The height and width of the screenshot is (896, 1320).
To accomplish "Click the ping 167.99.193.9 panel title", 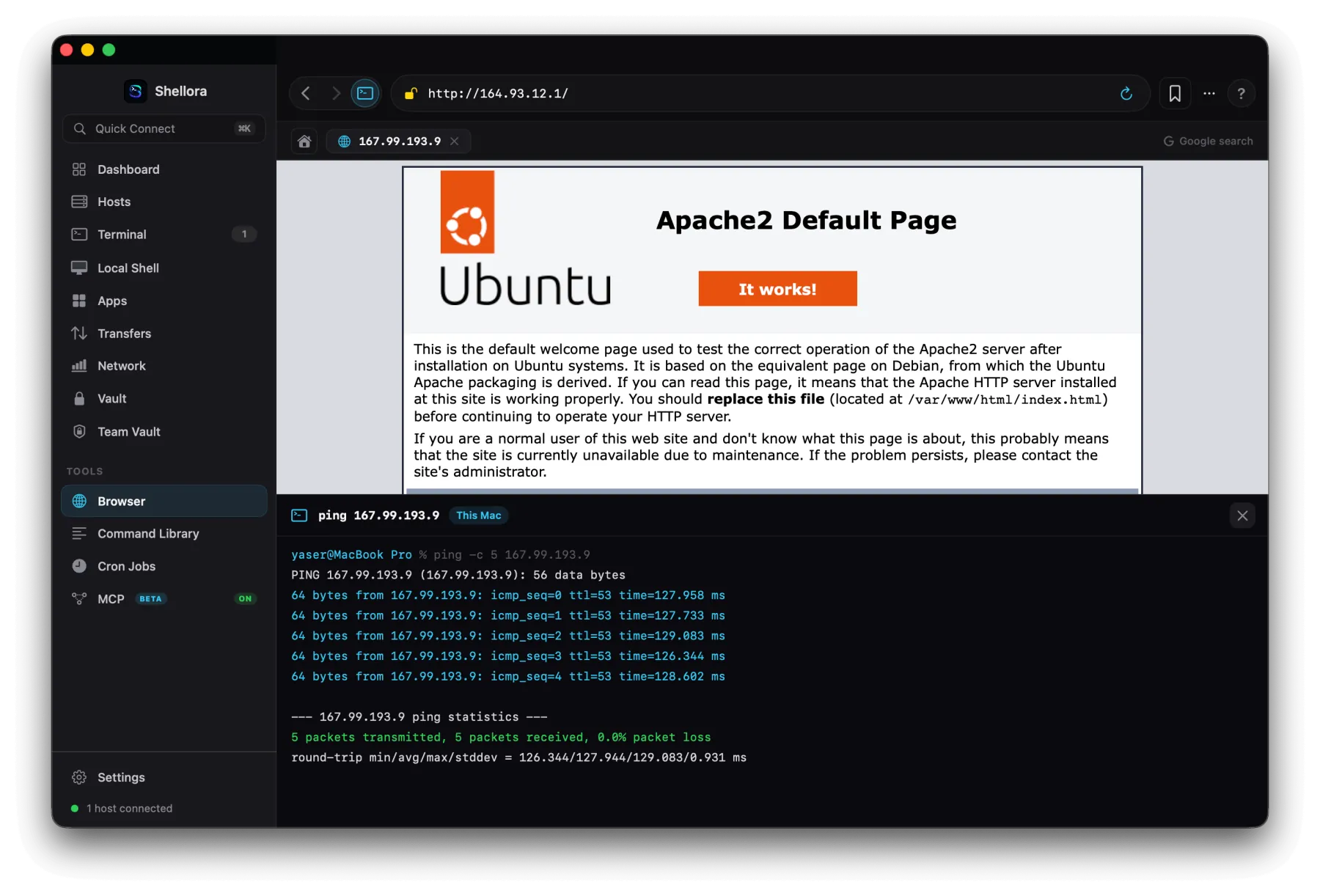I will point(378,515).
